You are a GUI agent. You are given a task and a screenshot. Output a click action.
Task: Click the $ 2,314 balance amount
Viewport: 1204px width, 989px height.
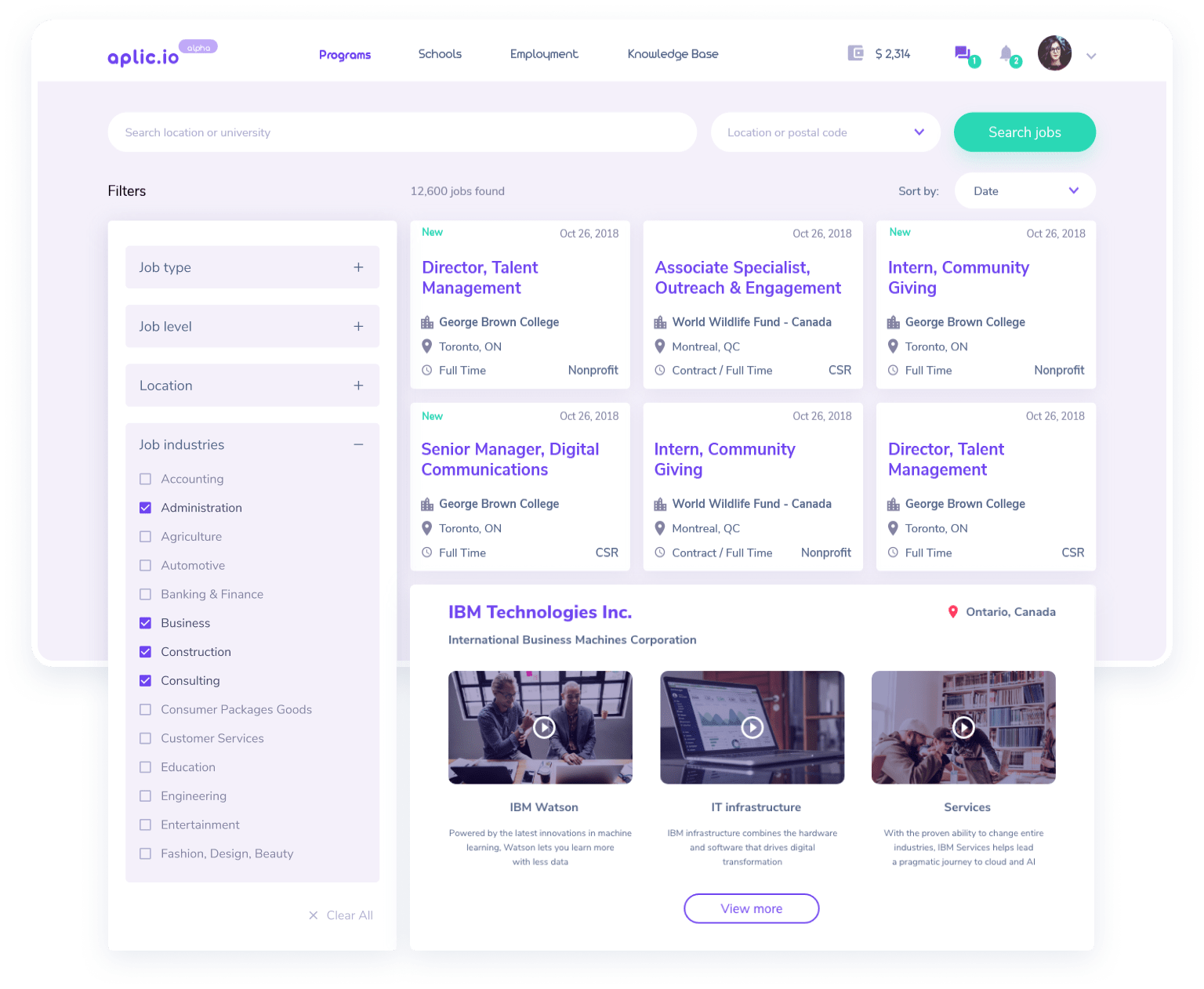point(893,54)
